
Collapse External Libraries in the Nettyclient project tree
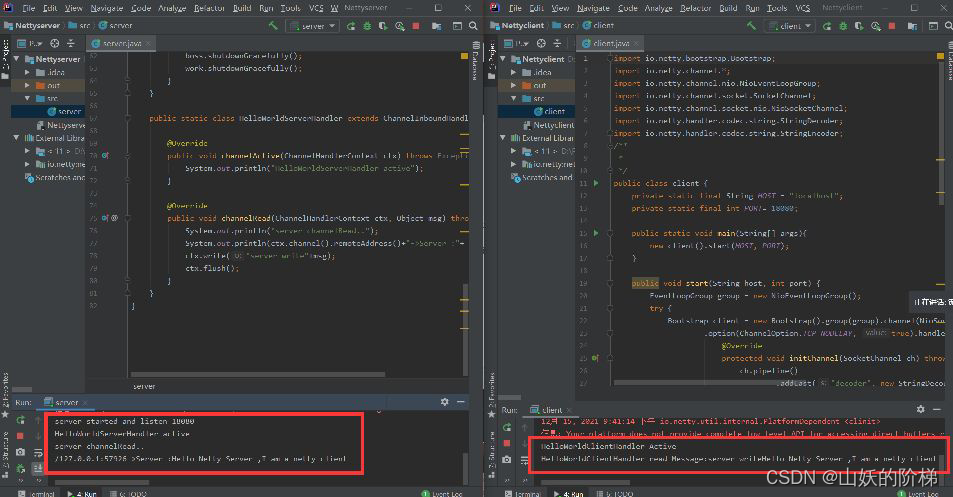[x=503, y=138]
